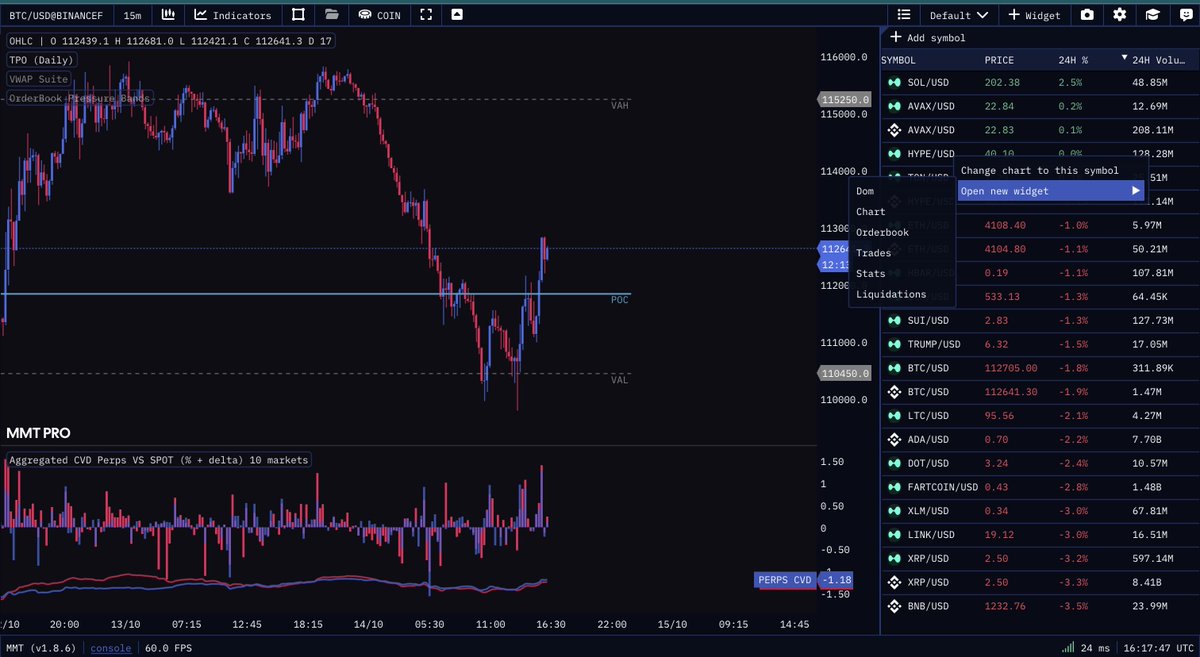Image resolution: width=1200 pixels, height=657 pixels.
Task: Open the tutorials graduation cap icon
Action: [x=1152, y=15]
